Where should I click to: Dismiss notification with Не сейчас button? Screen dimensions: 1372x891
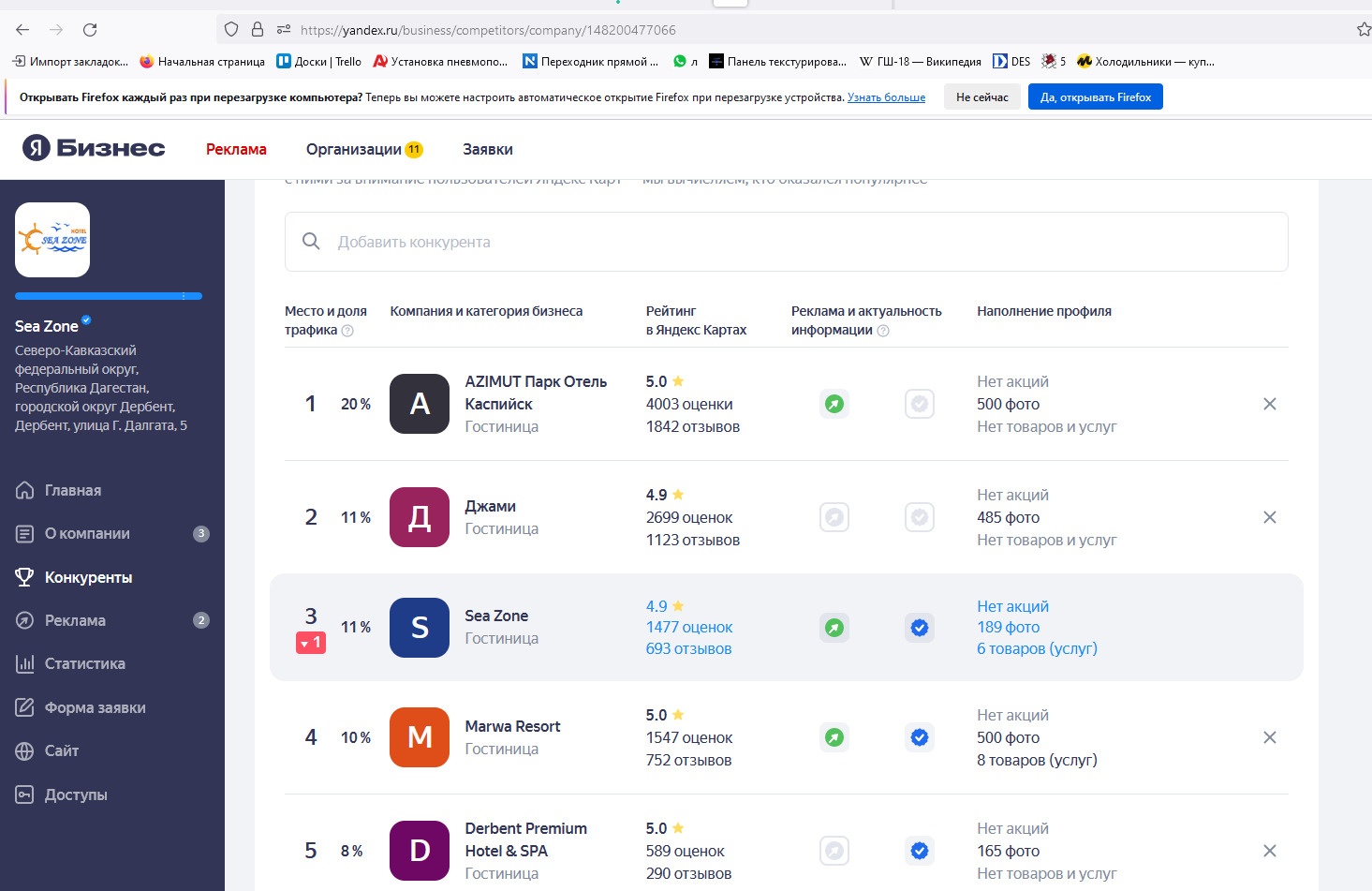(982, 97)
